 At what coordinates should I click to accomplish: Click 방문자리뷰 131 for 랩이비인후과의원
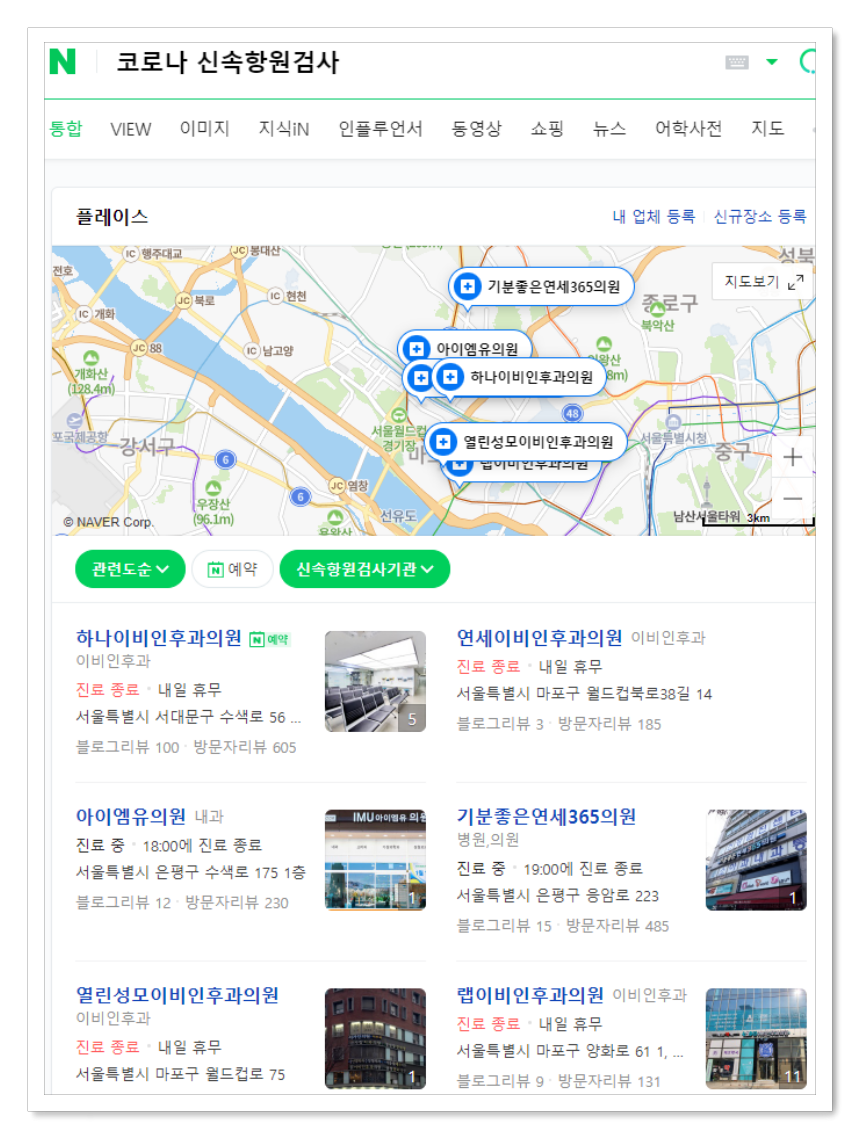pyautogui.click(x=609, y=1081)
